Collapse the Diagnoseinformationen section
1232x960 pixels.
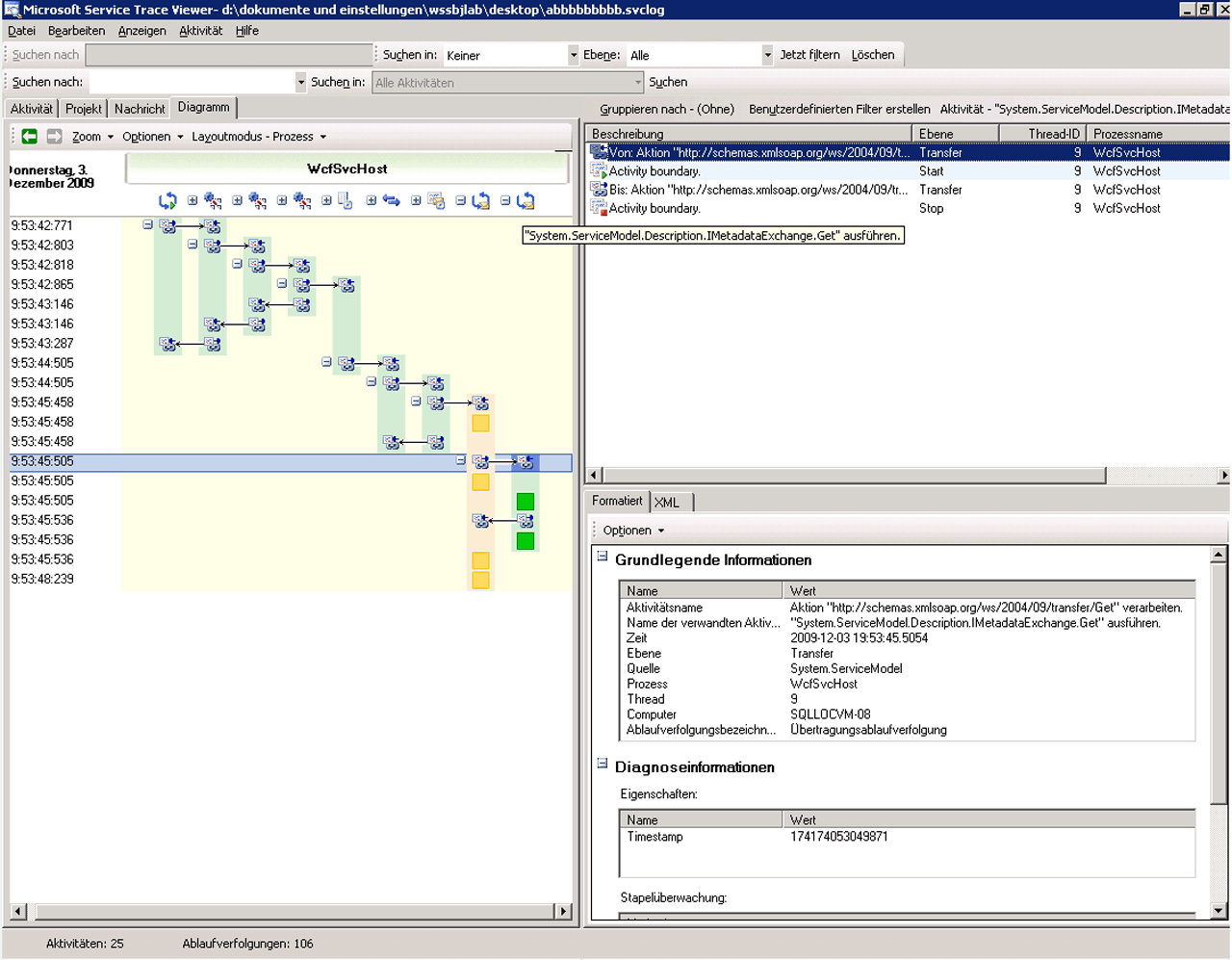click(603, 764)
